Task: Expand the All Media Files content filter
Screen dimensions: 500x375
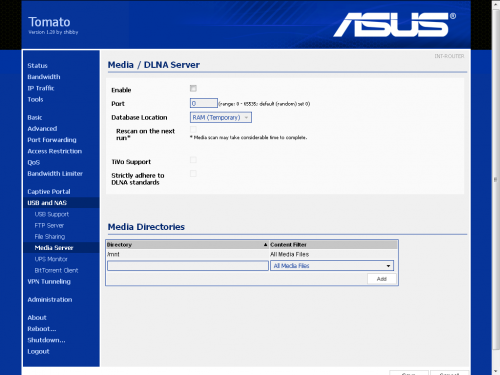Action: [x=332, y=266]
